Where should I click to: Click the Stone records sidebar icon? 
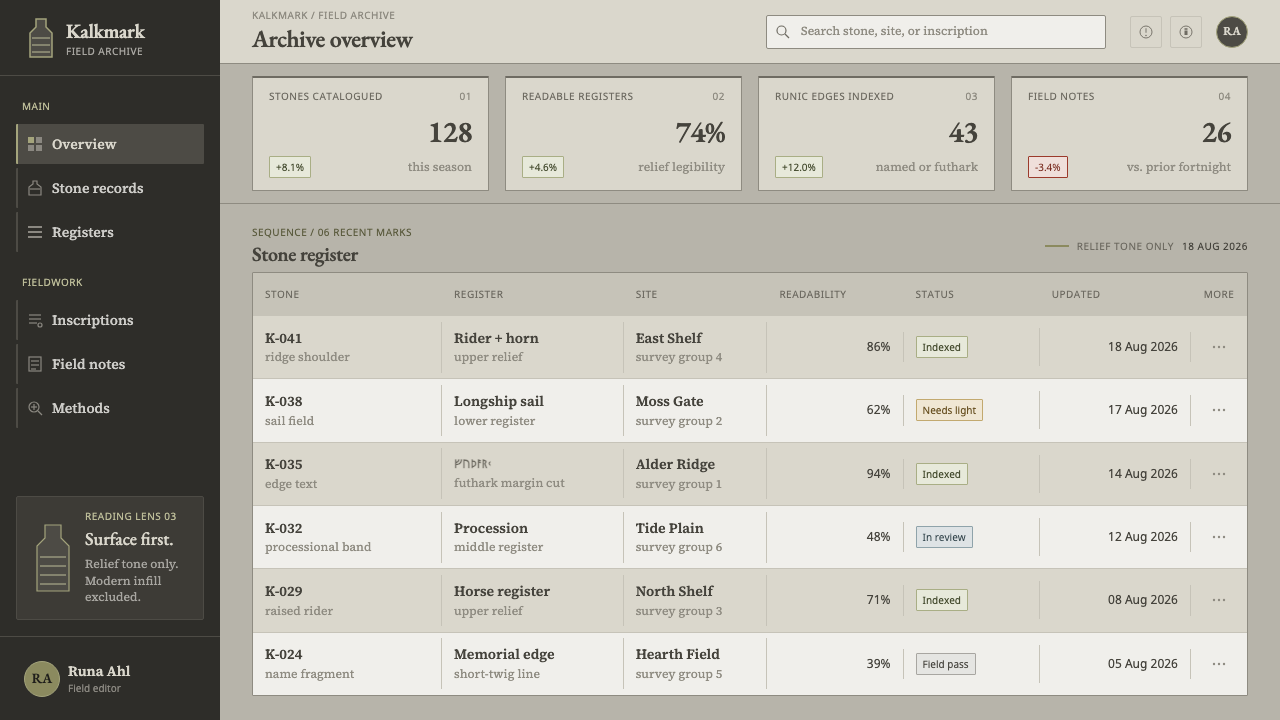coord(35,188)
